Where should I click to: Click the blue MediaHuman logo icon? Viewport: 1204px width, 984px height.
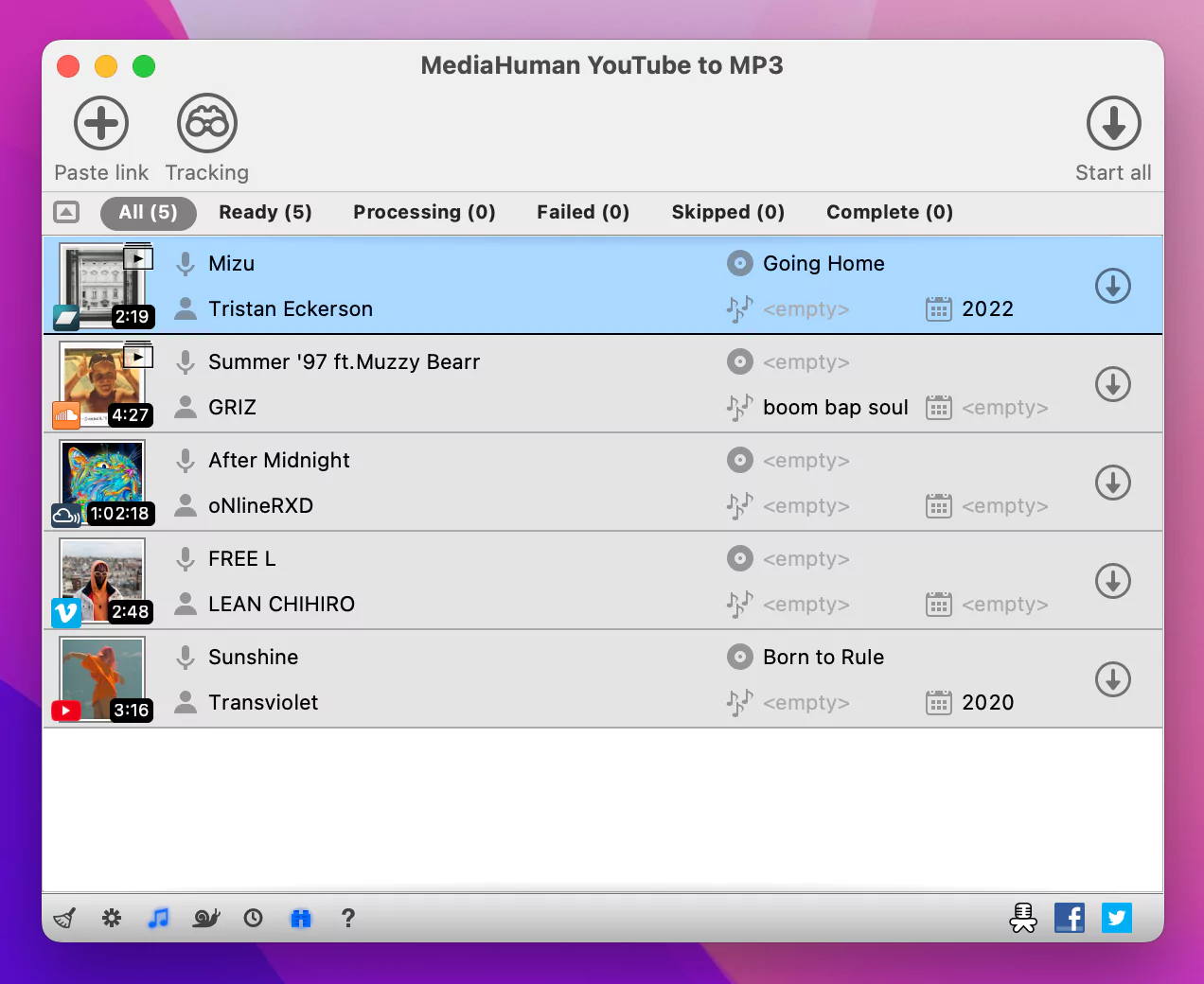[300, 918]
